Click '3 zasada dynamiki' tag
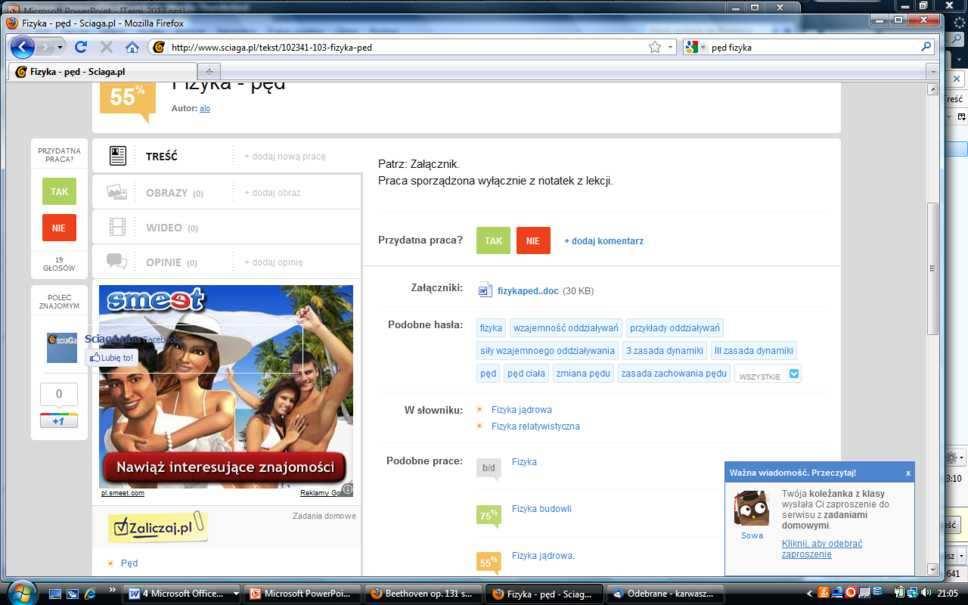The height and width of the screenshot is (605, 968). pyautogui.click(x=664, y=351)
